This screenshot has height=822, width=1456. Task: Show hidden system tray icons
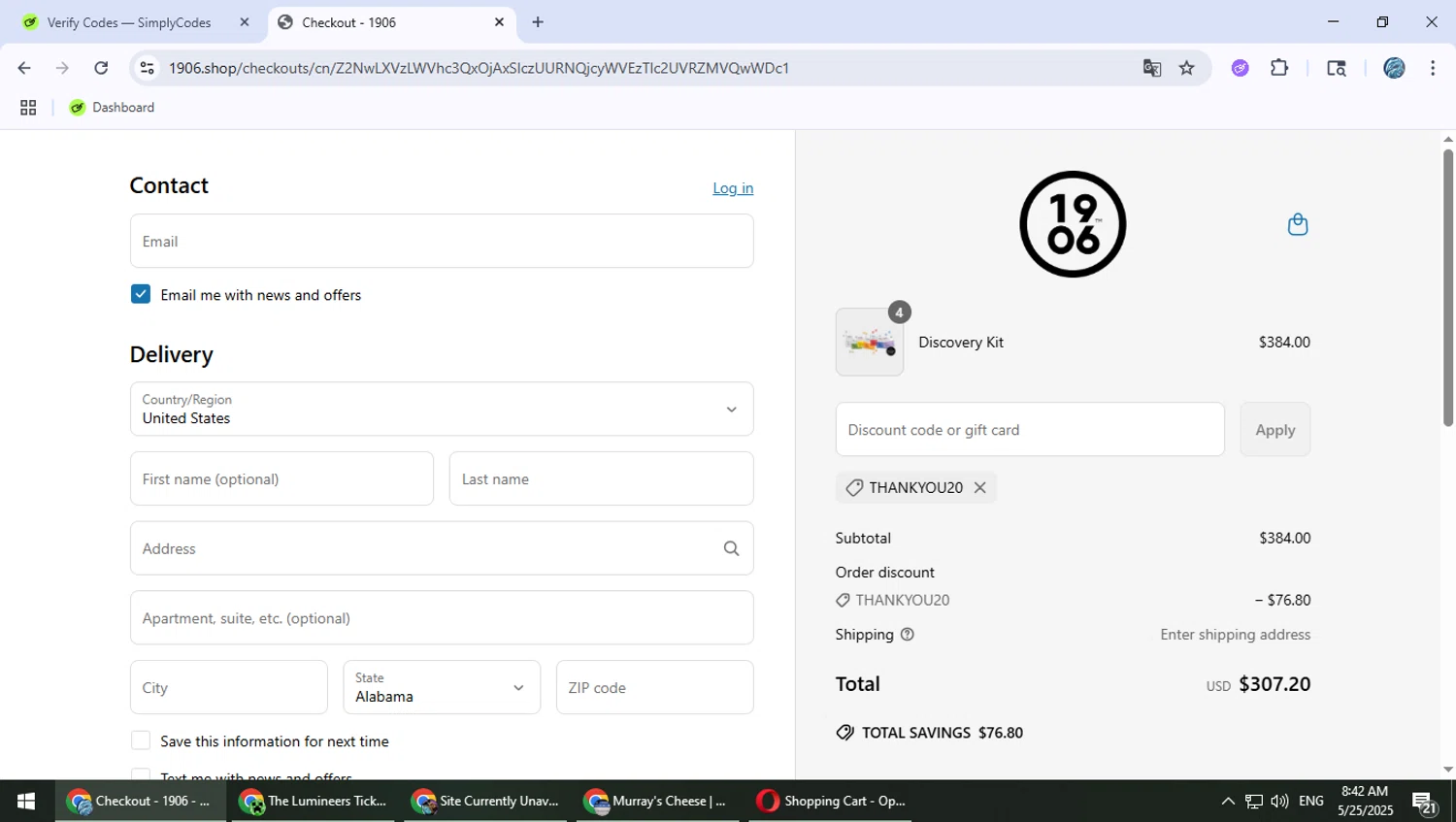[x=1228, y=801]
